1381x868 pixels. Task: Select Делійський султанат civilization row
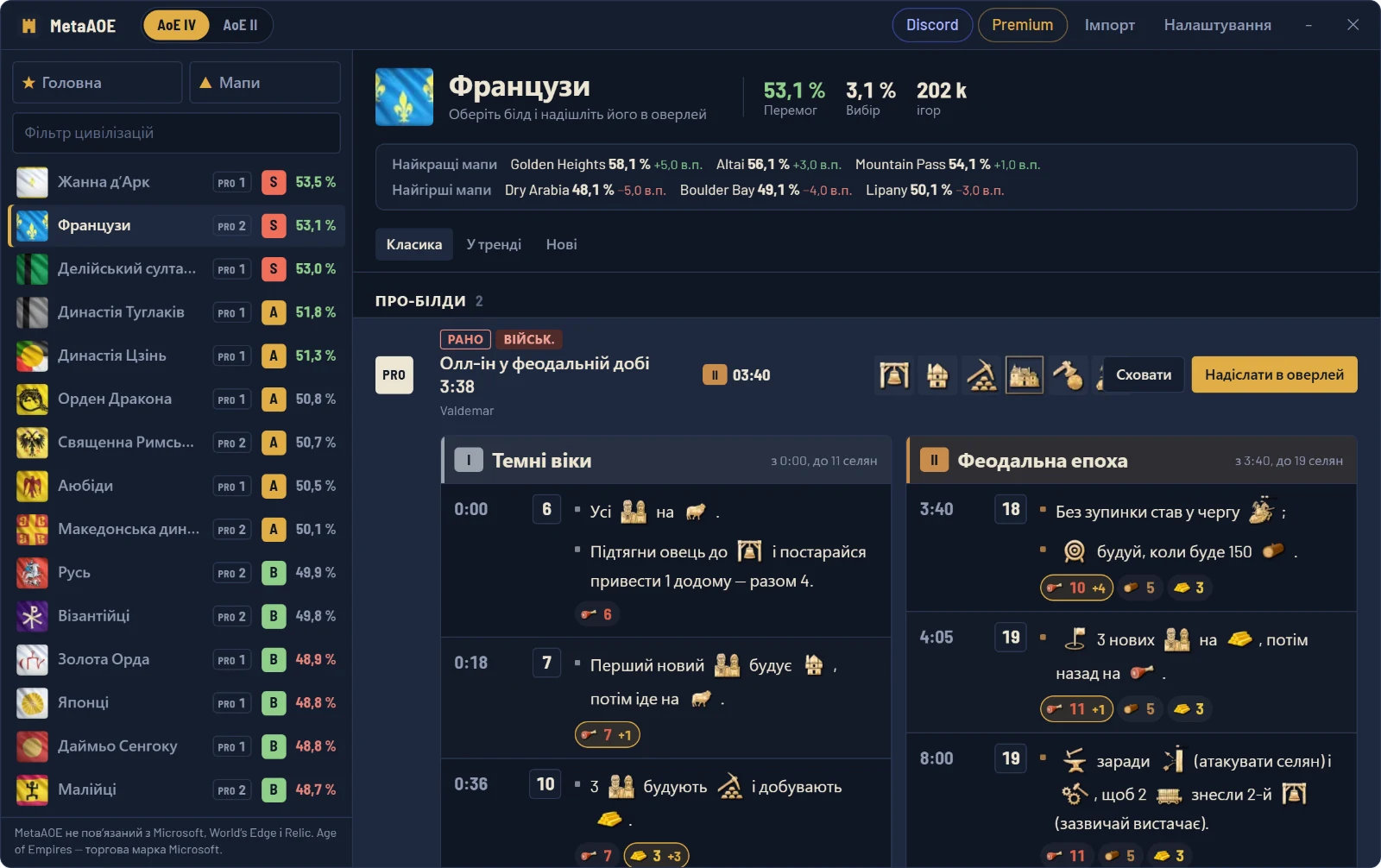click(x=177, y=269)
